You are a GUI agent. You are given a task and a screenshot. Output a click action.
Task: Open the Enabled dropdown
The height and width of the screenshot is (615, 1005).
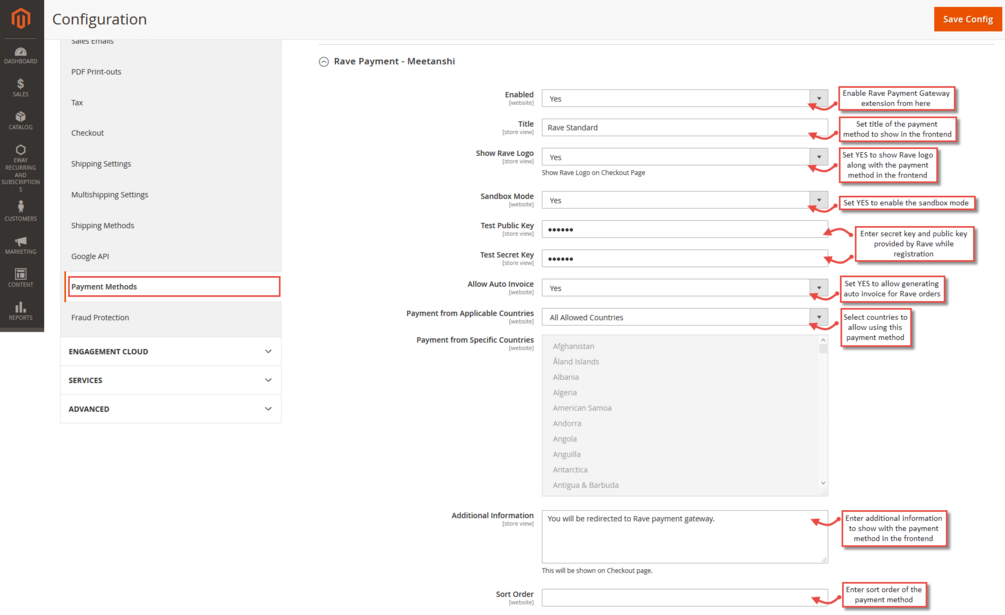tap(685, 99)
